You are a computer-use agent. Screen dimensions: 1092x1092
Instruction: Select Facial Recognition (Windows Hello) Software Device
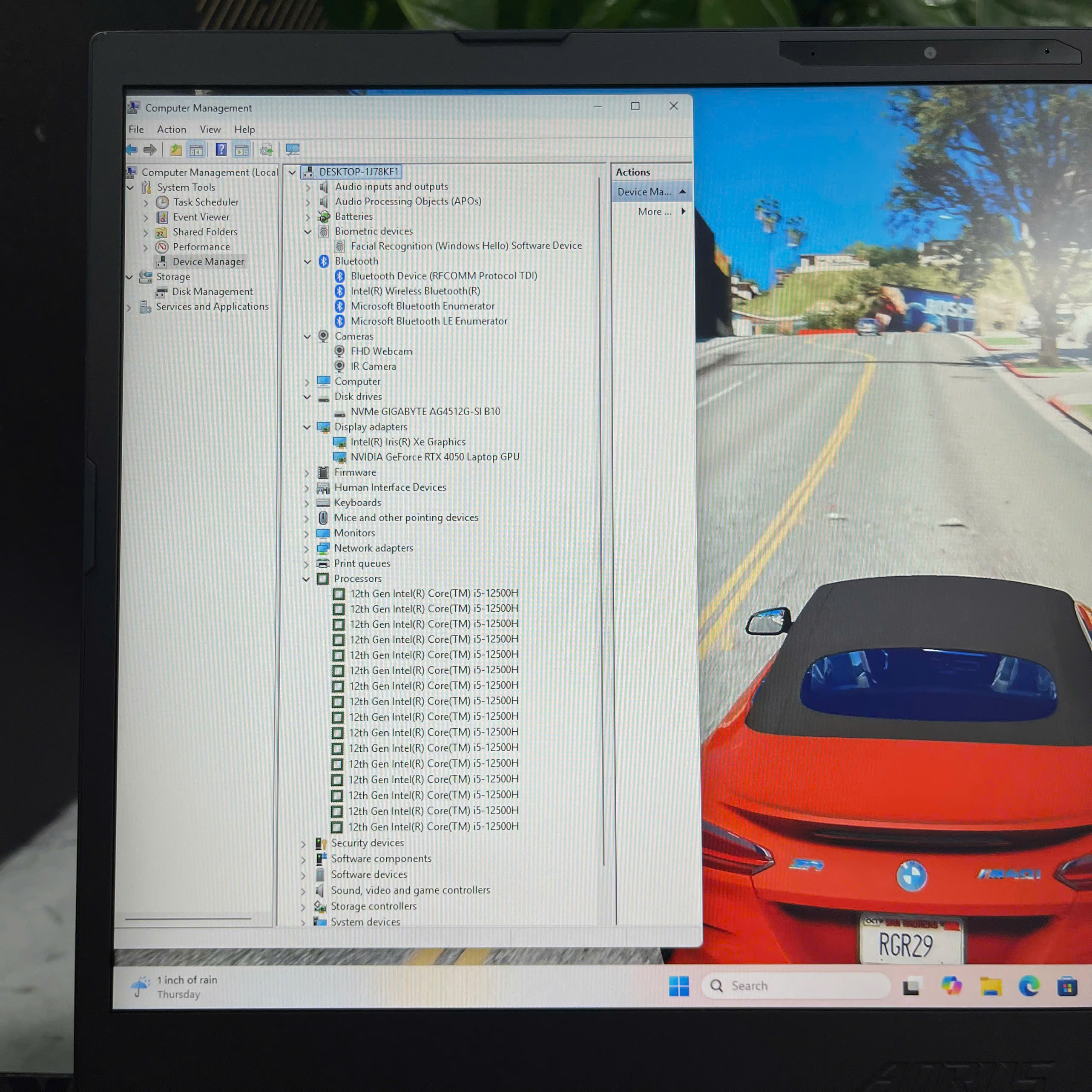(466, 246)
